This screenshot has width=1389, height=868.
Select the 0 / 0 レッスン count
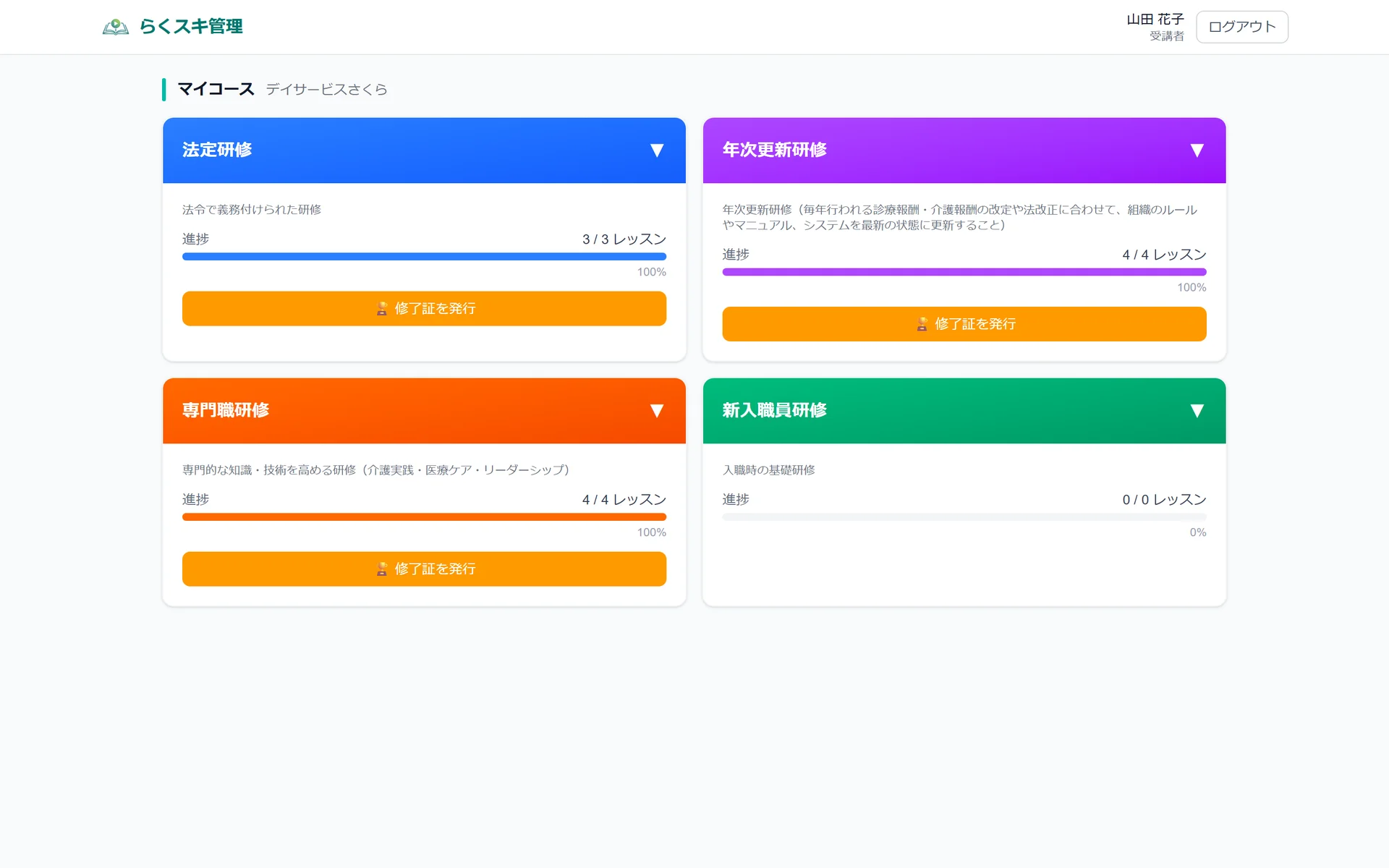pos(1164,500)
